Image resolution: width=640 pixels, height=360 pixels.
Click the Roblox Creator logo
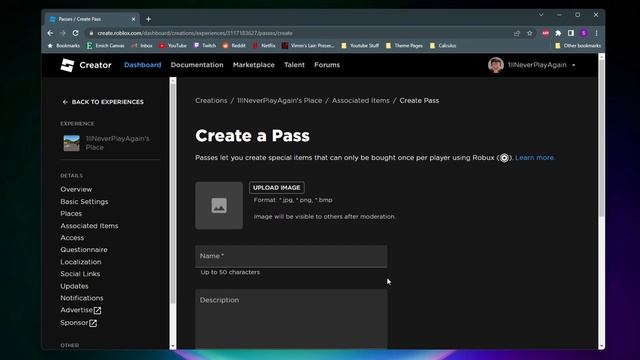tap(86, 65)
